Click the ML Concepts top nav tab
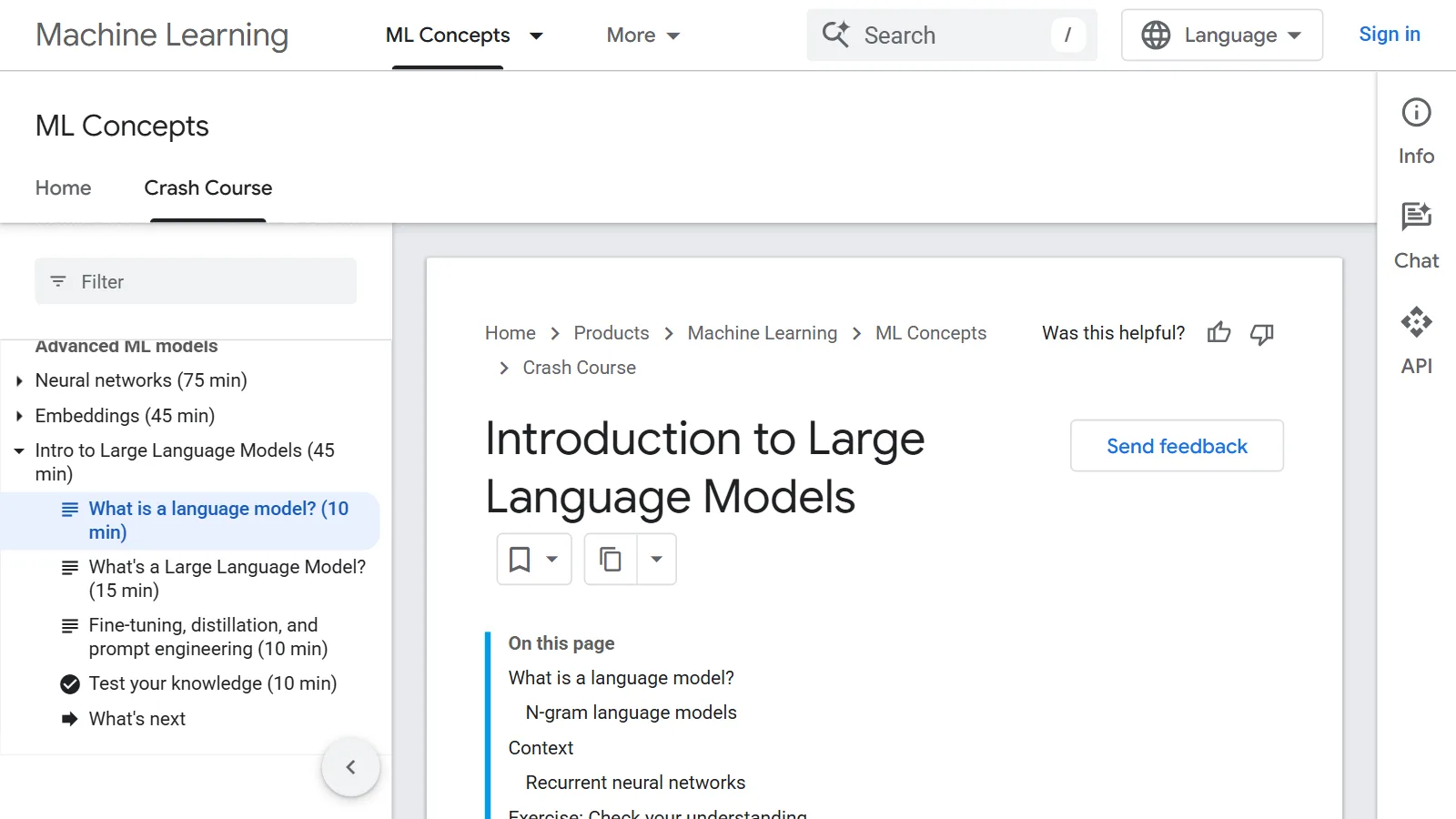 tap(448, 35)
